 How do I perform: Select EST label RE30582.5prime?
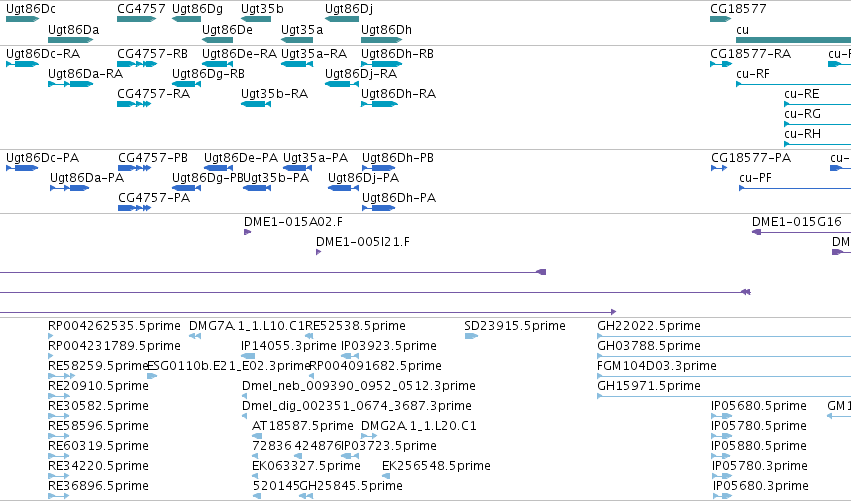98,407
